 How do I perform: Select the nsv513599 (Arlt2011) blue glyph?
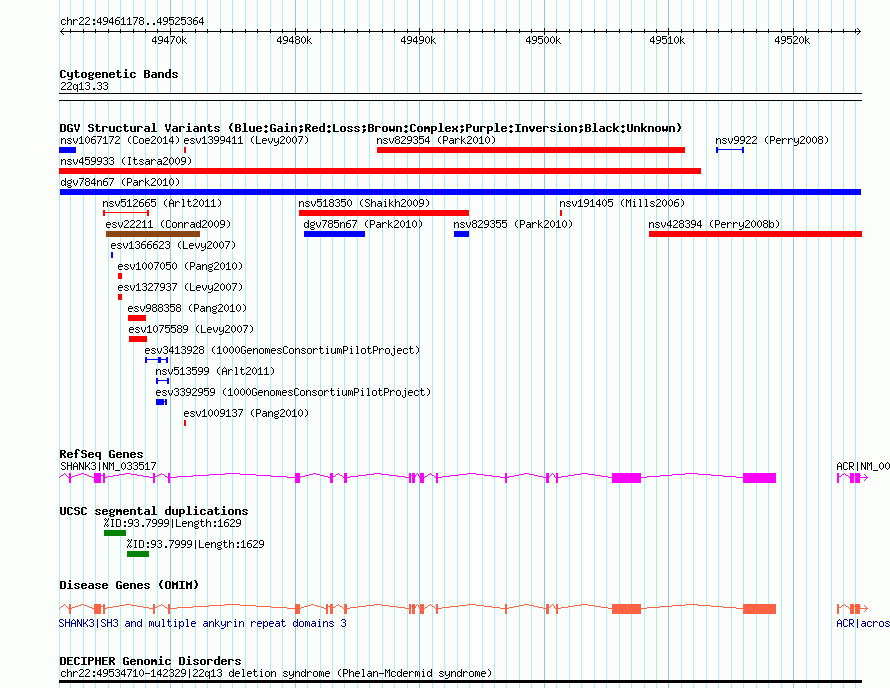[163, 381]
